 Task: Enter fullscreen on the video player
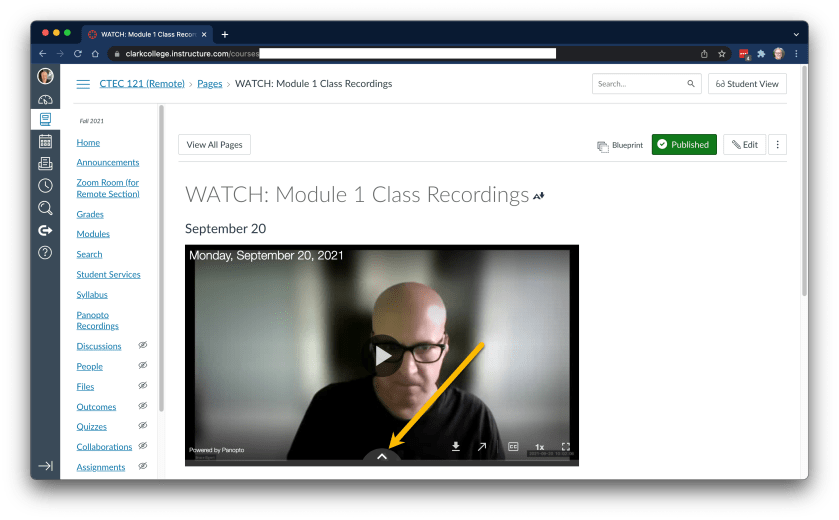tap(565, 447)
